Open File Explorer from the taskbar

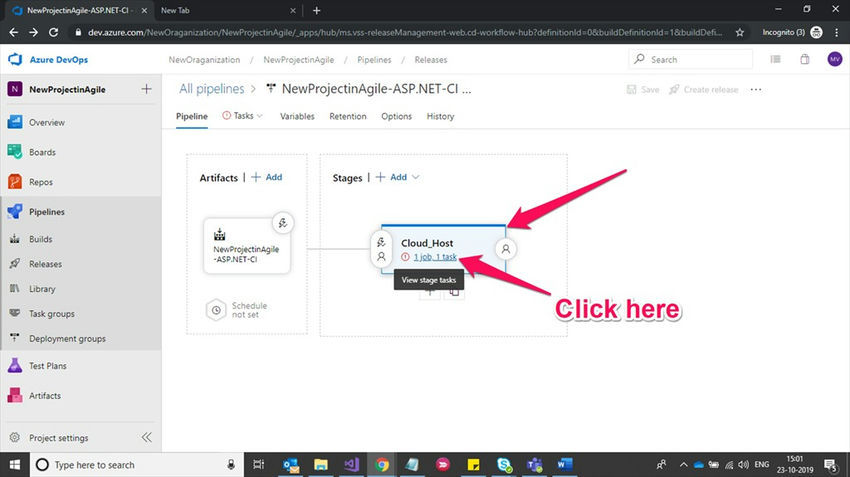(x=321, y=465)
